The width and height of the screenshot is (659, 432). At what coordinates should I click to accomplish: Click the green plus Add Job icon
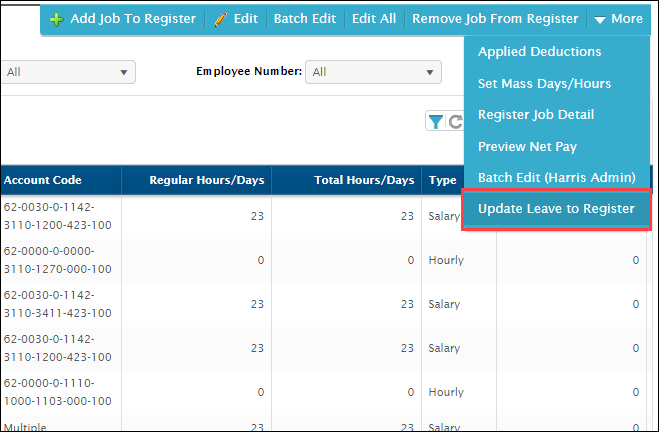(56, 19)
